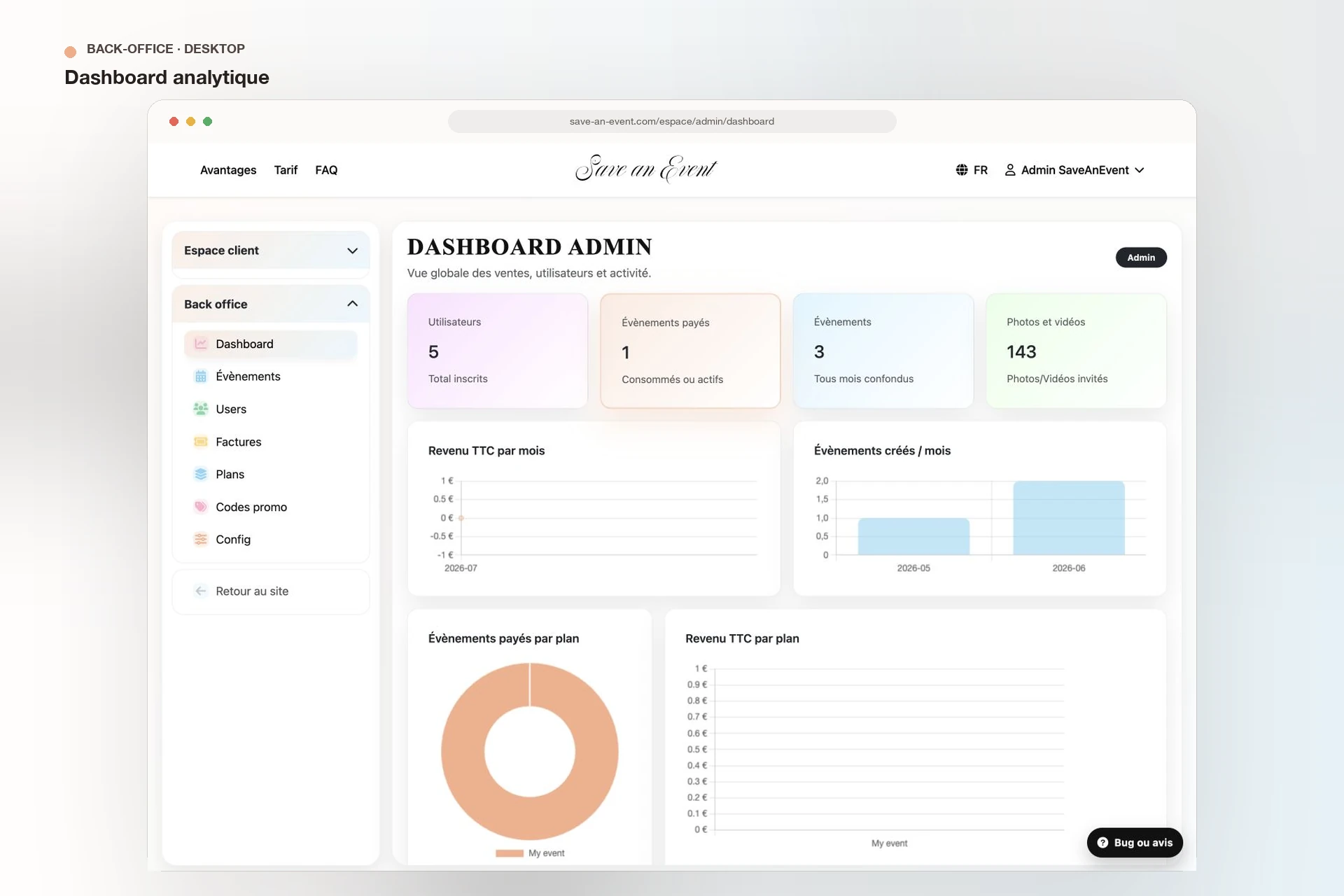Click the Évènements payés stat card
The height and width of the screenshot is (896, 1344).
pyautogui.click(x=690, y=351)
